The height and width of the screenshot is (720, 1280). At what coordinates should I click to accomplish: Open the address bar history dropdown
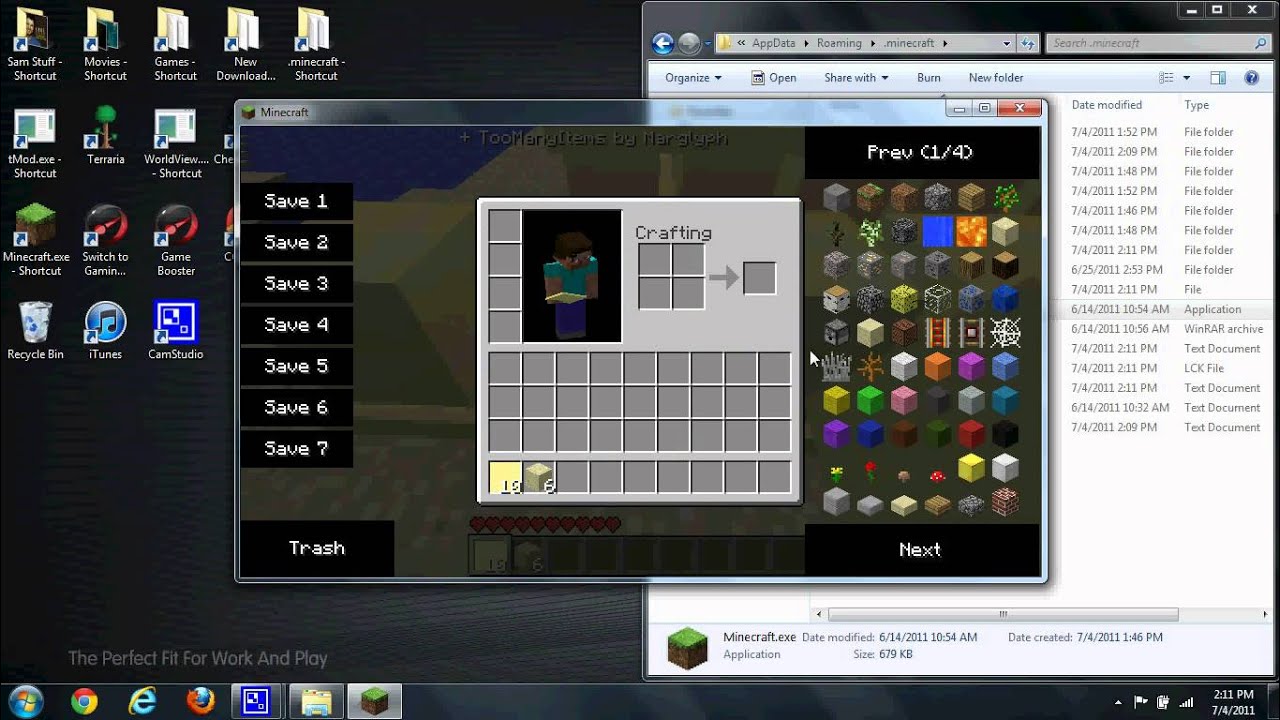click(1006, 44)
